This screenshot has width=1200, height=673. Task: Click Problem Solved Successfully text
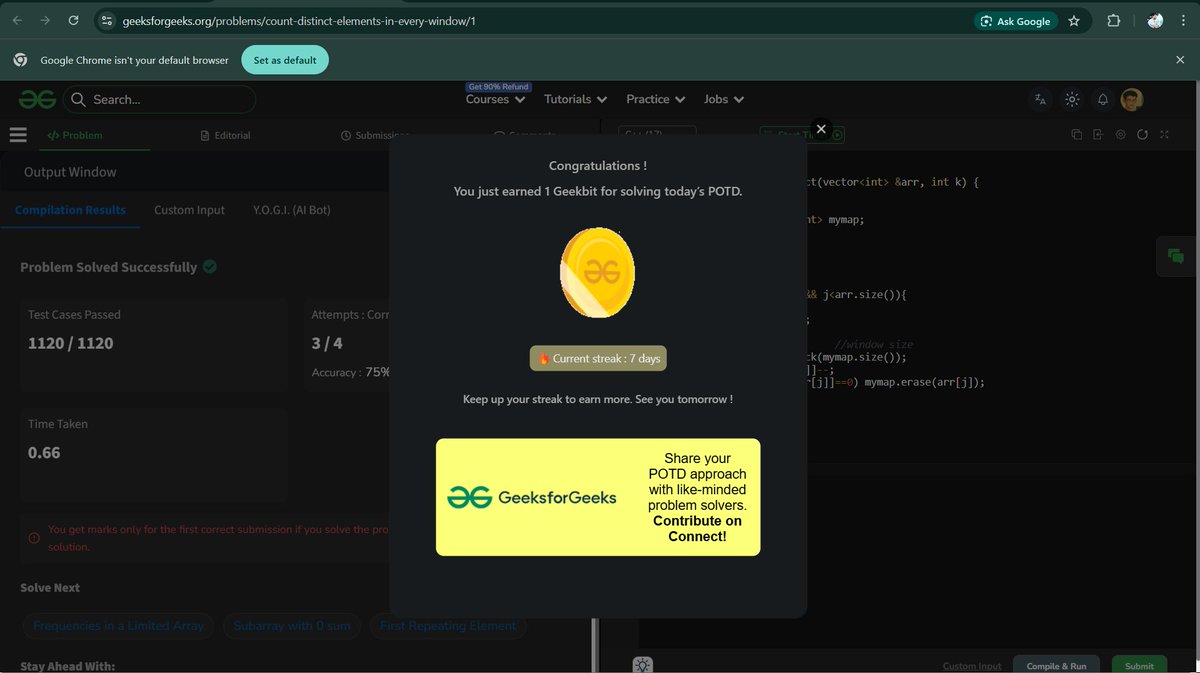tap(109, 267)
